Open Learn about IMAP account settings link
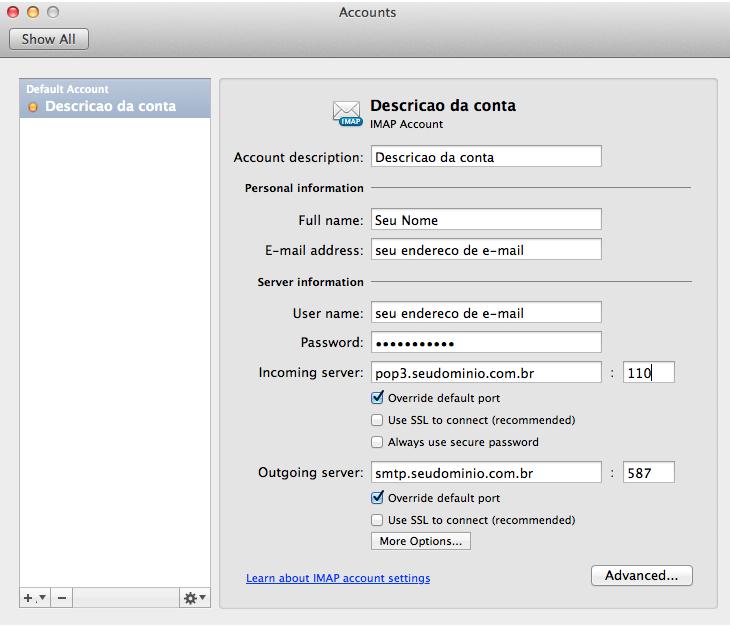 coord(338,578)
